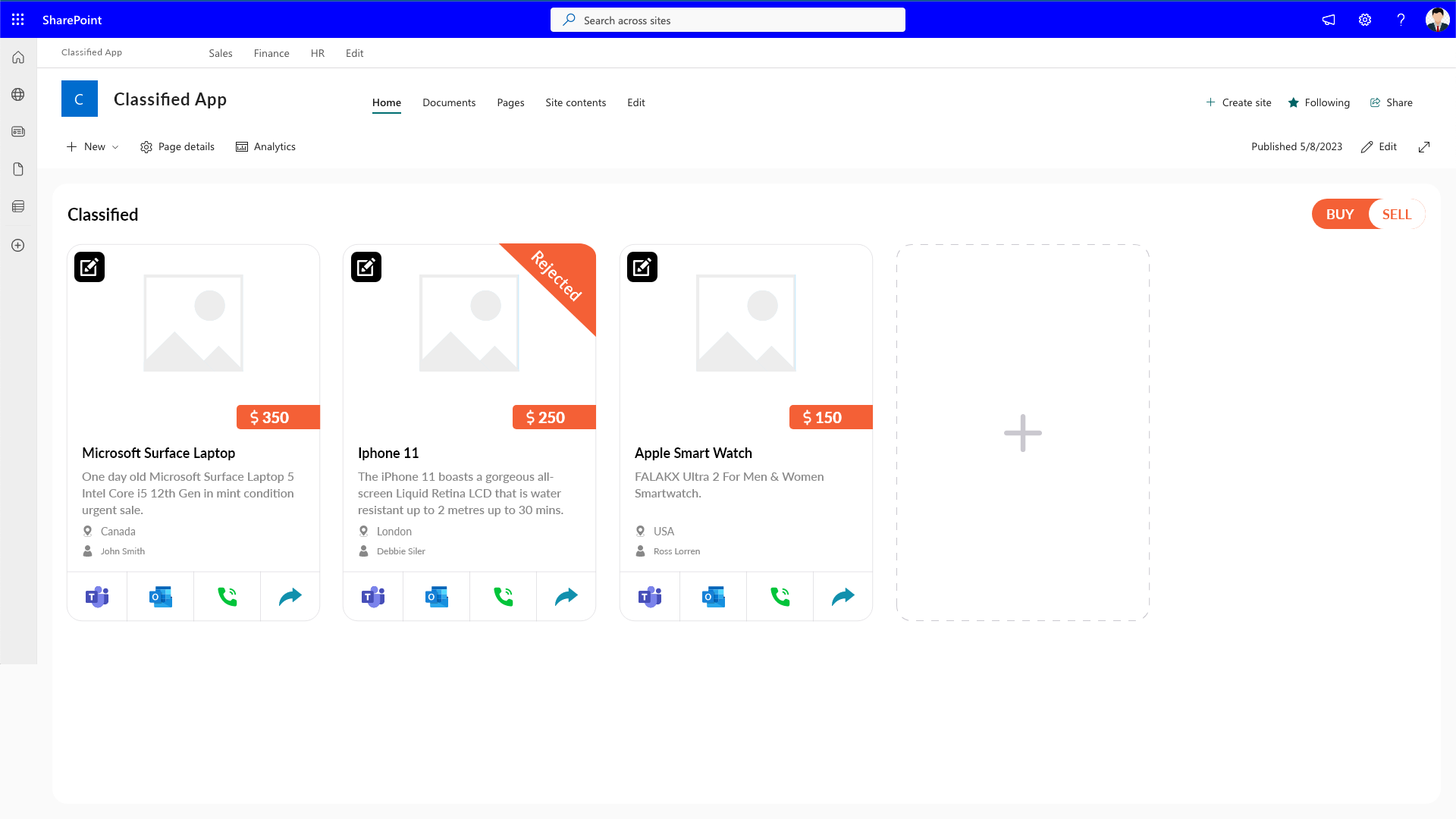
Task: Toggle the BUY SELL switch to SELL
Action: (1396, 214)
